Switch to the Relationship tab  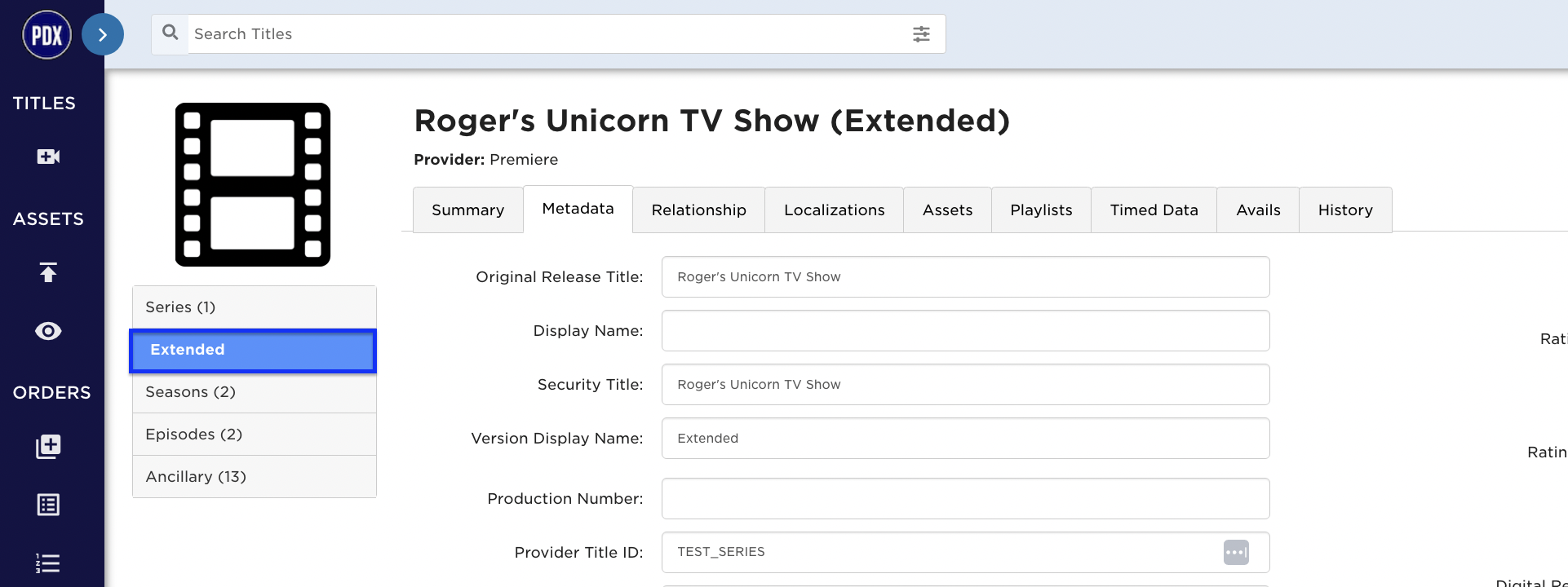pyautogui.click(x=699, y=210)
